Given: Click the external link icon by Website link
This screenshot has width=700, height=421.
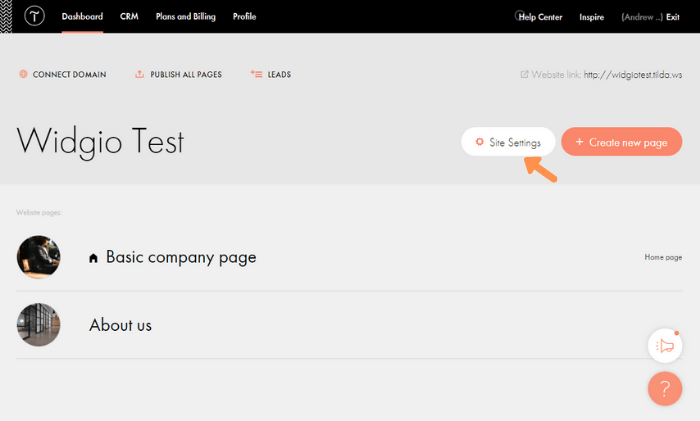Looking at the screenshot, I should tap(524, 74).
